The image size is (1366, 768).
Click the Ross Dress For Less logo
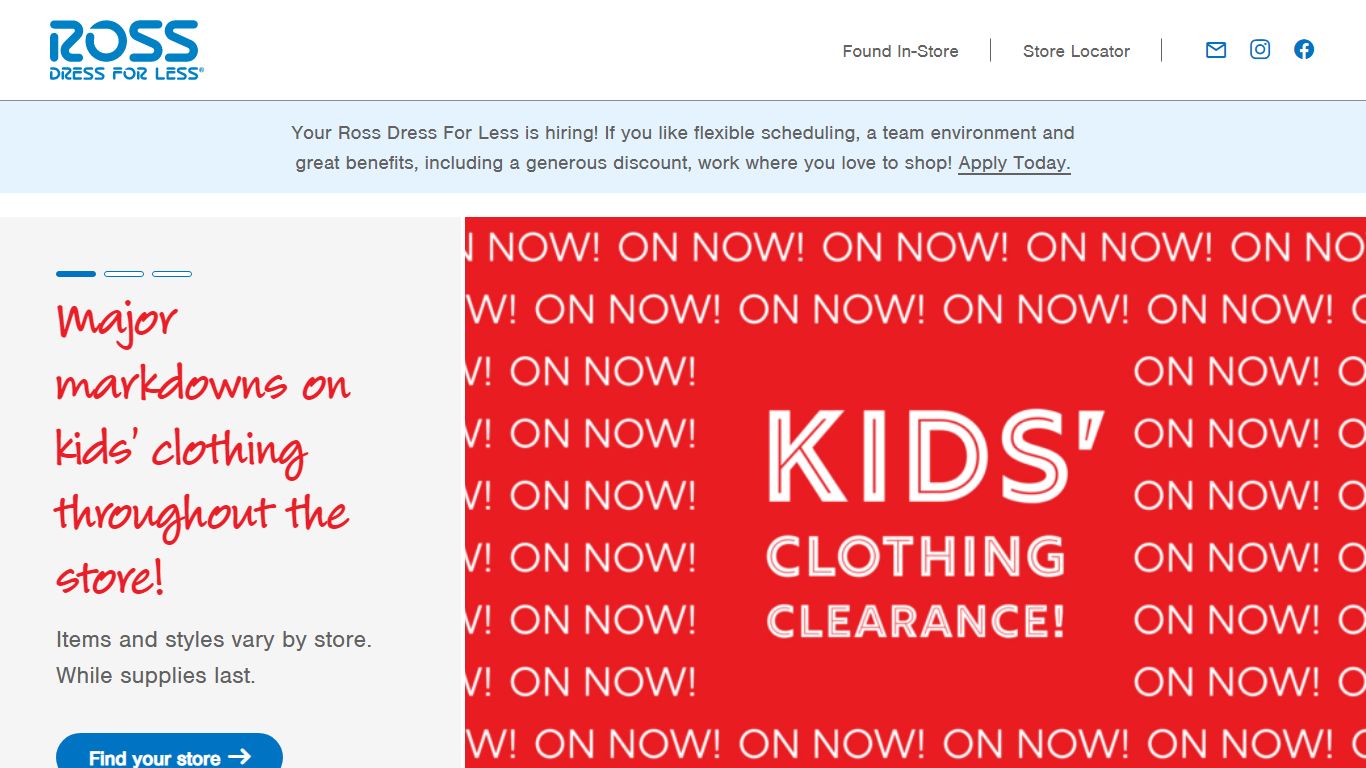tap(126, 50)
